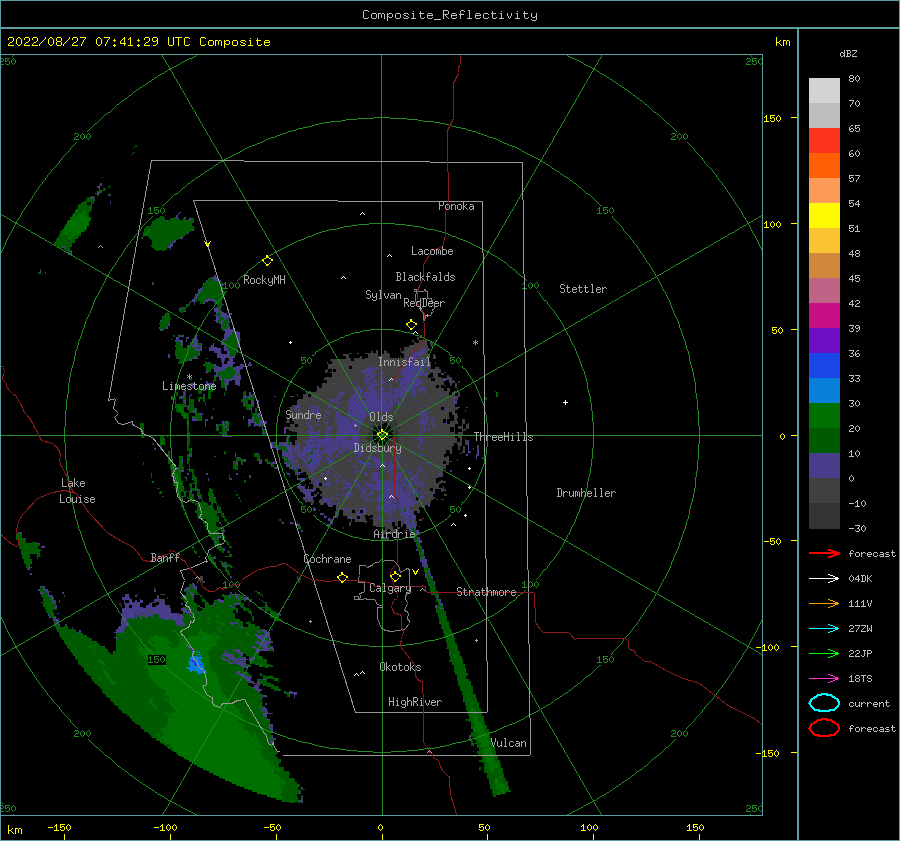Click the yellow diamond marker below RedDeer
Image resolution: width=900 pixels, height=841 pixels.
click(411, 325)
